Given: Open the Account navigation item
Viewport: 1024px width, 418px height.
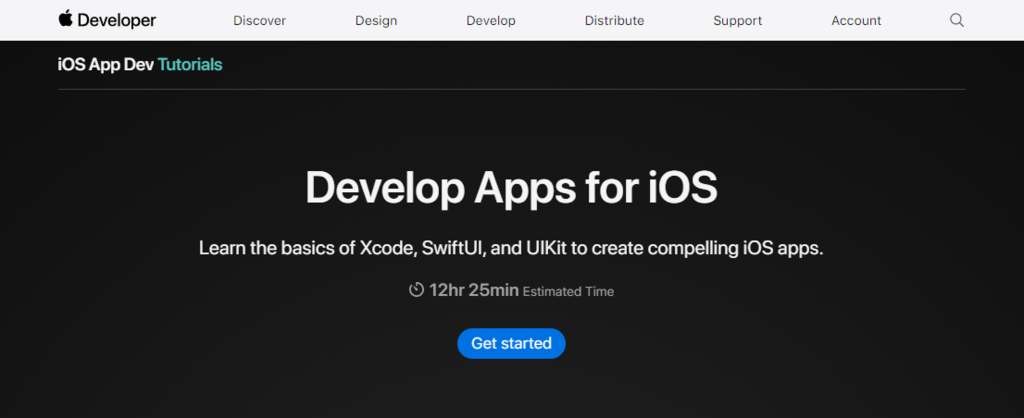Looking at the screenshot, I should click(856, 21).
